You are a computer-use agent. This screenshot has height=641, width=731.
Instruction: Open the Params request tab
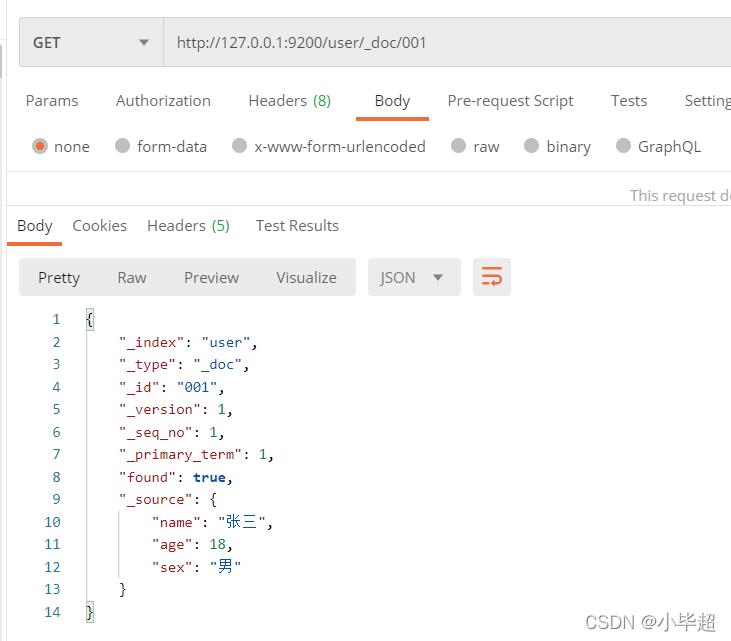point(52,101)
